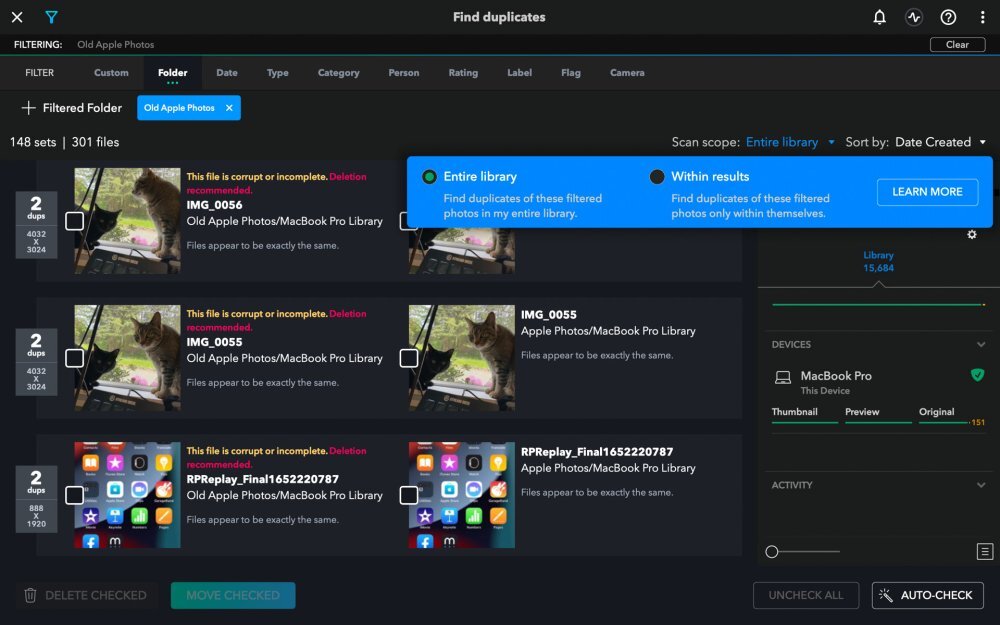
Task: Remove the Old Apple Photos filter chip
Action: pos(229,108)
